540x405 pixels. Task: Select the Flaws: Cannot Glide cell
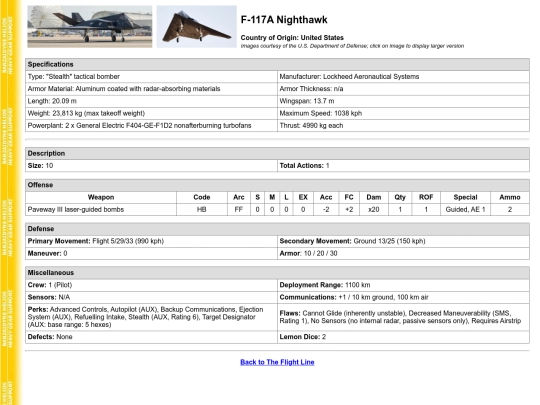[403, 317]
